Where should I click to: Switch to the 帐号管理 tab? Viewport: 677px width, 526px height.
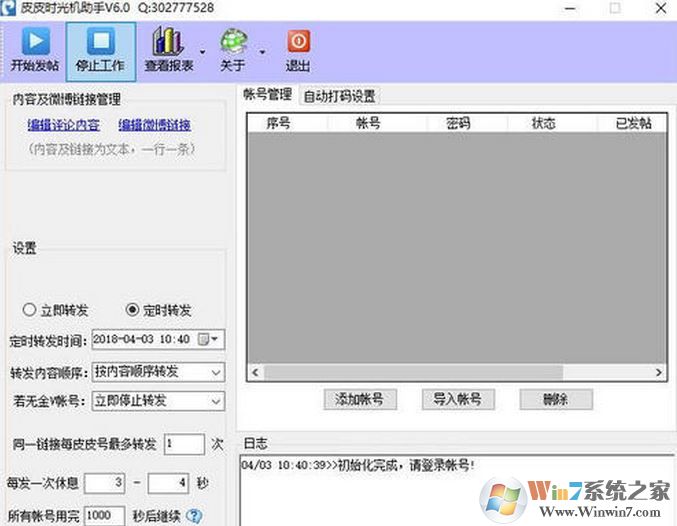(267, 94)
